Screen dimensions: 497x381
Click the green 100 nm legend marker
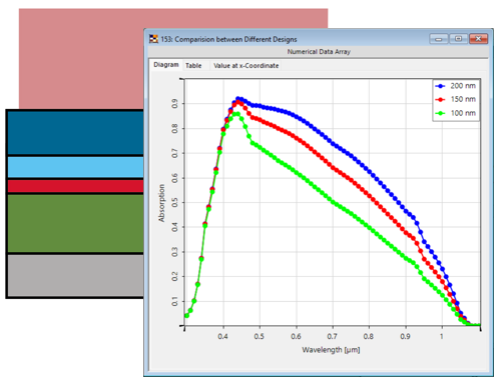click(440, 113)
